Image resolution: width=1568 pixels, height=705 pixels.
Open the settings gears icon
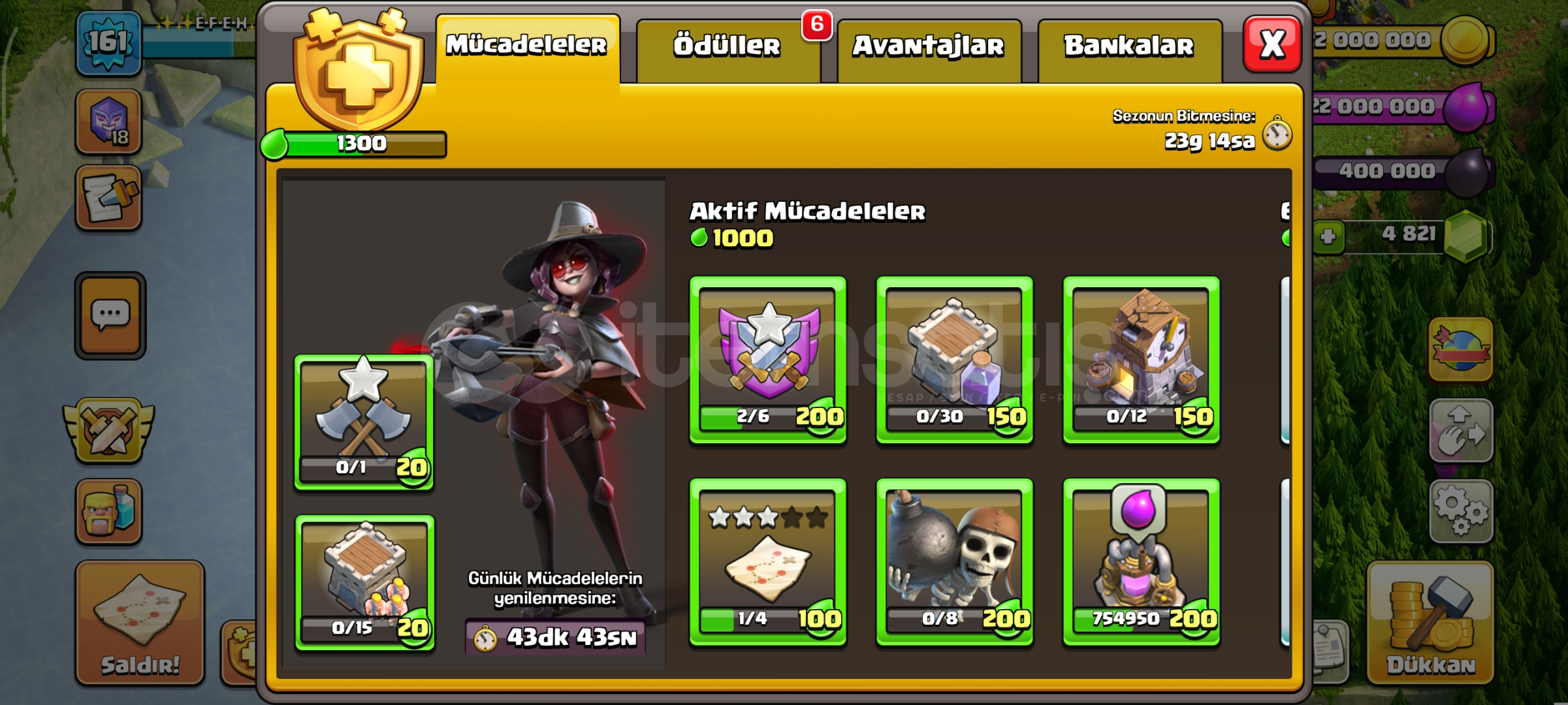click(x=1461, y=512)
